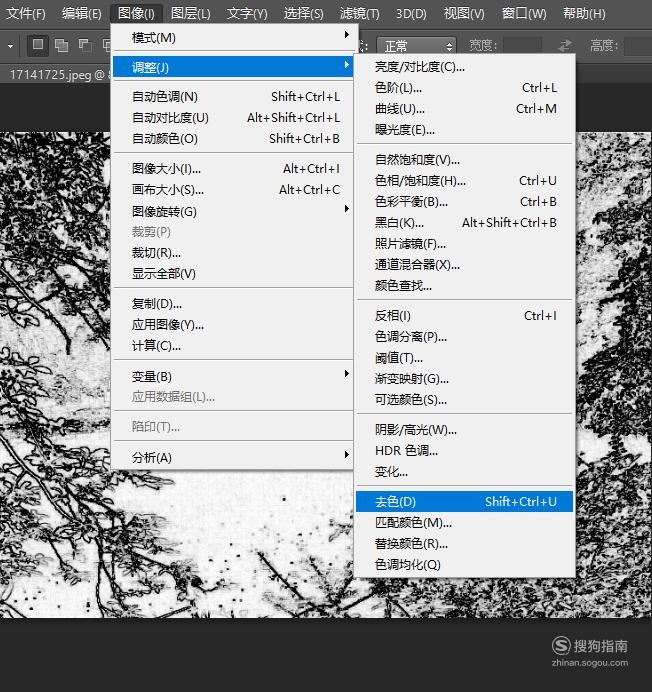Open the 窗口(W) menu

[x=524, y=14]
